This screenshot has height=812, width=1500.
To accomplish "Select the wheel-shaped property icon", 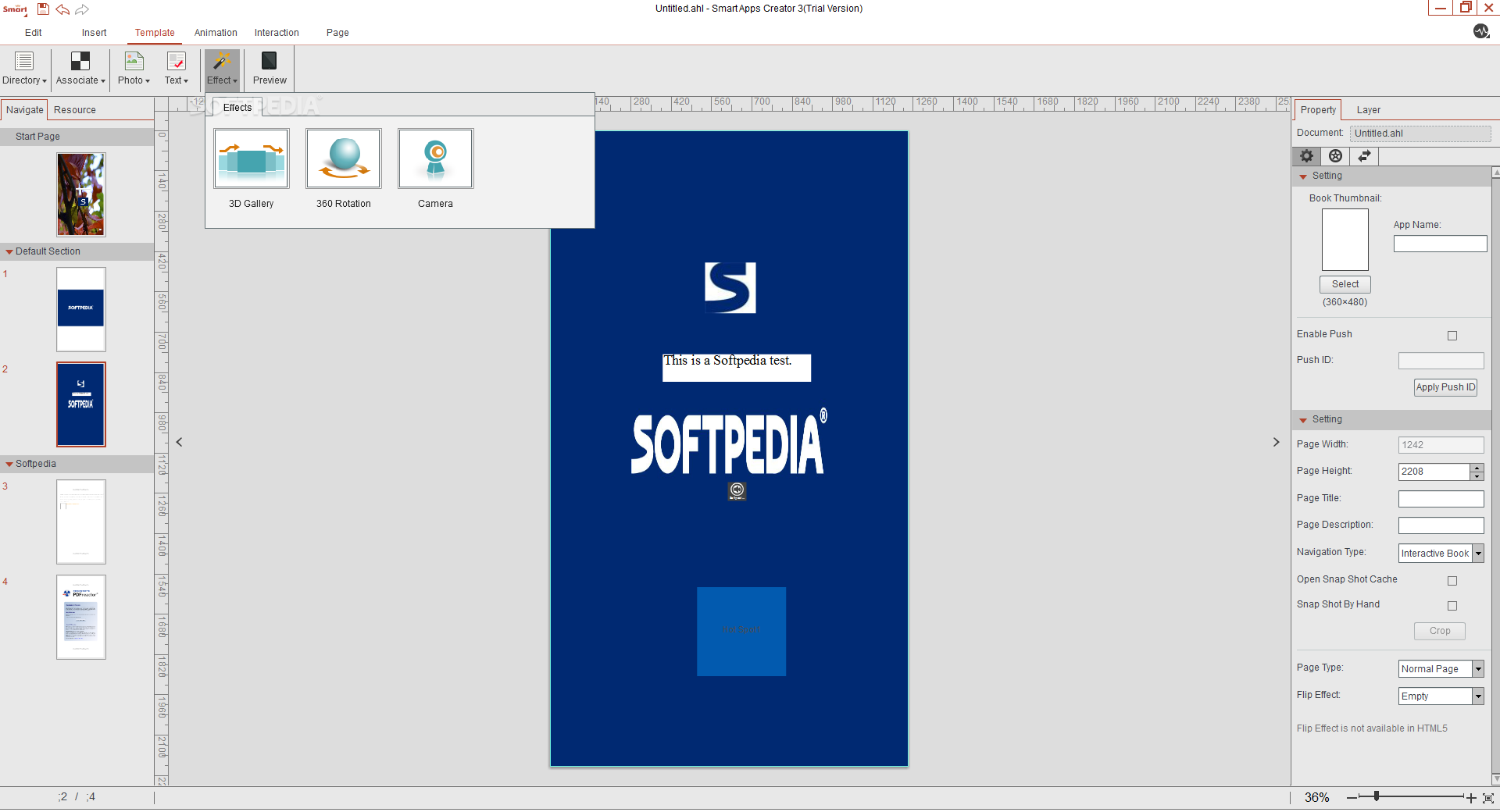I will tap(1336, 156).
